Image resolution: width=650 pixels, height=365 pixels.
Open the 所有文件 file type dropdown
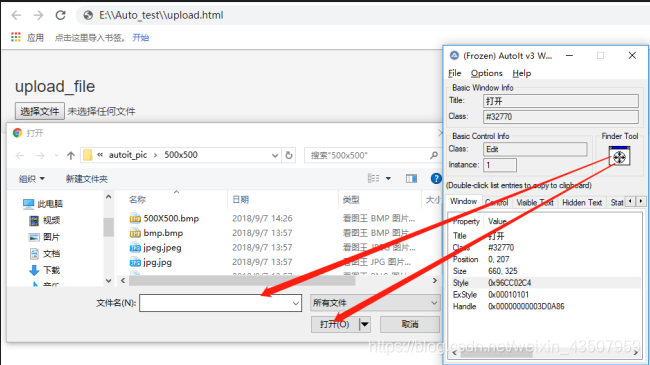coord(375,303)
